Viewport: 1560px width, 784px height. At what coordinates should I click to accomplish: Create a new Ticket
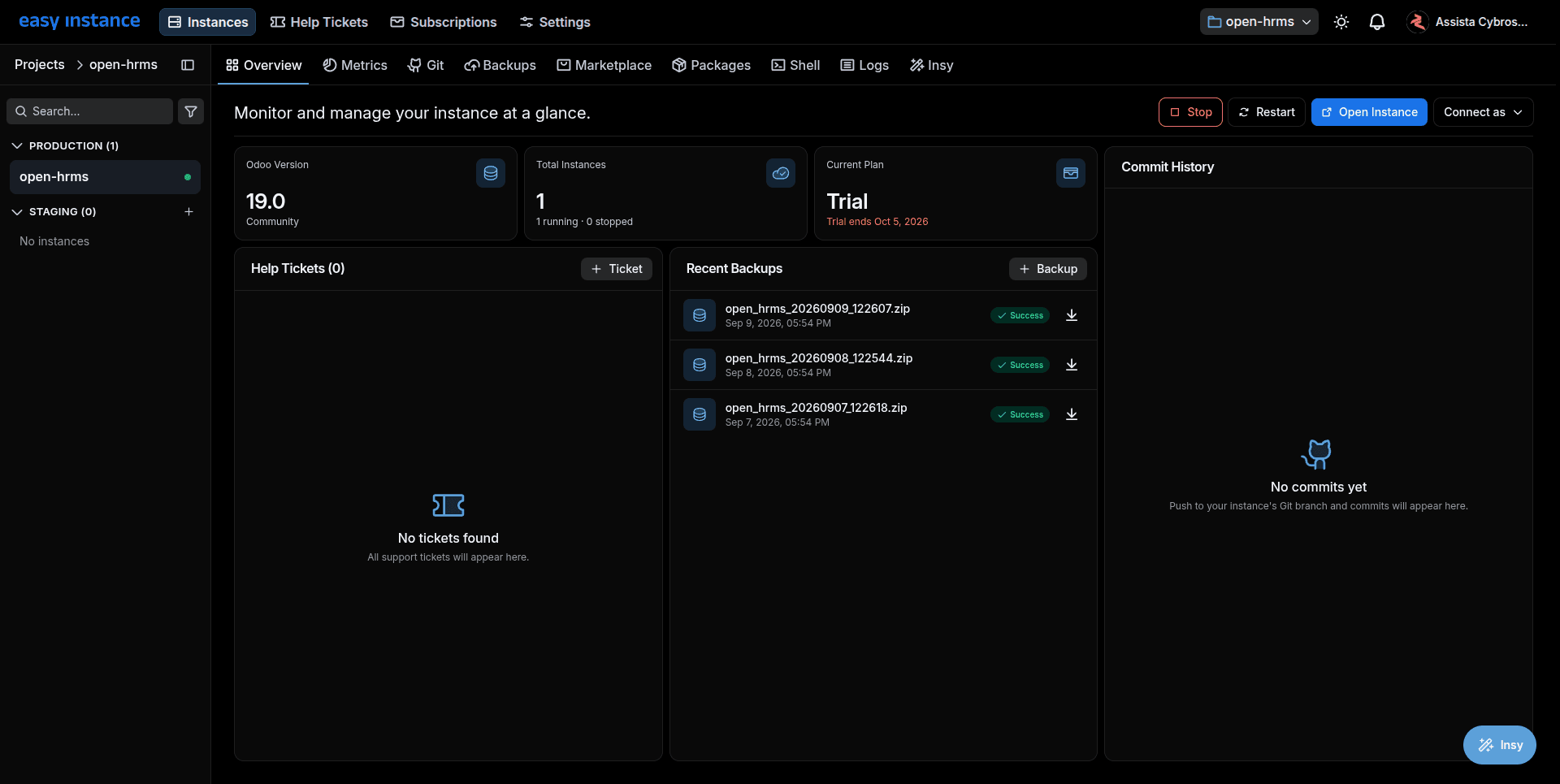click(617, 269)
